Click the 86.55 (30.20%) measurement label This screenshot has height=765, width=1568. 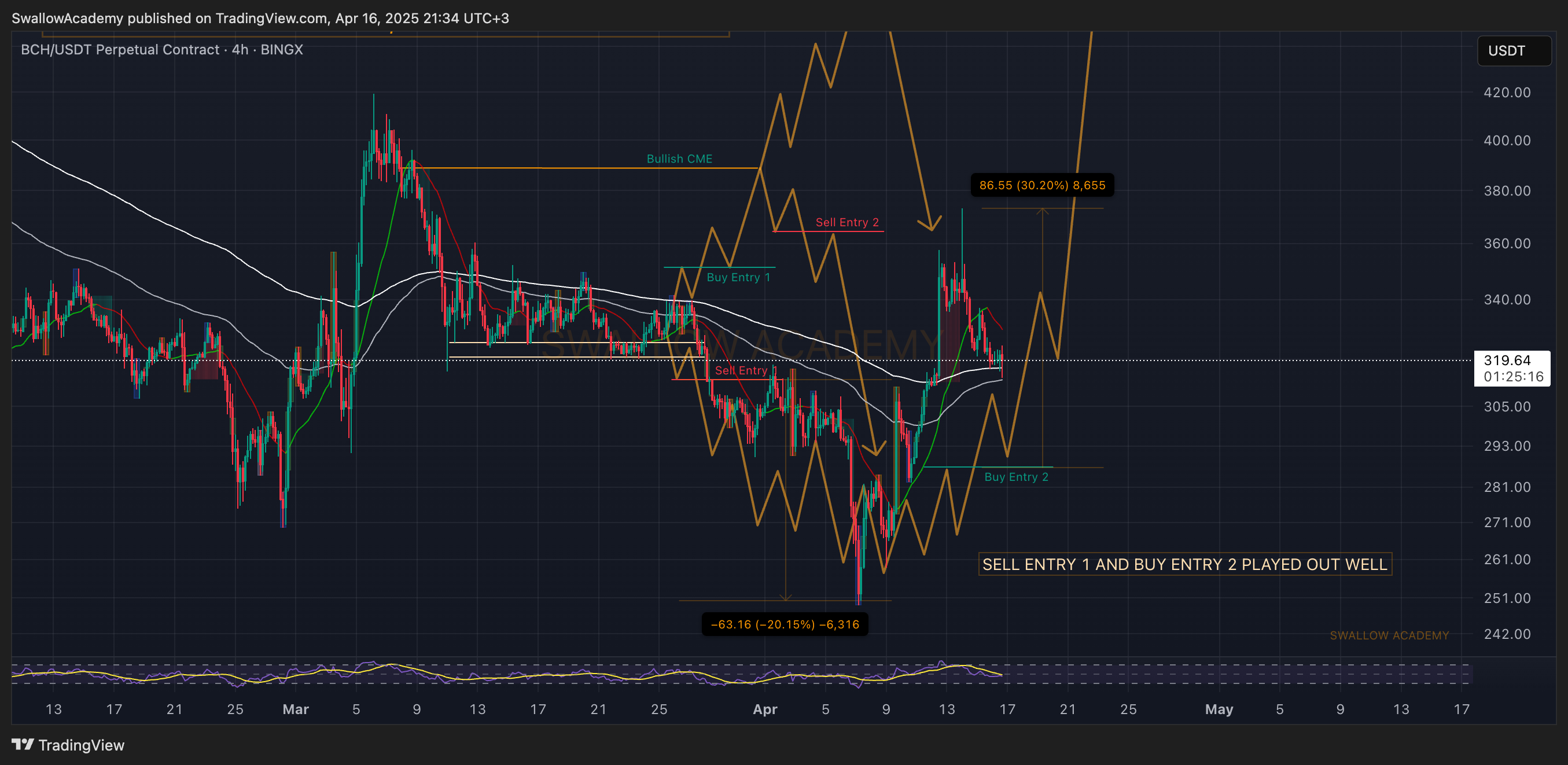1042,185
